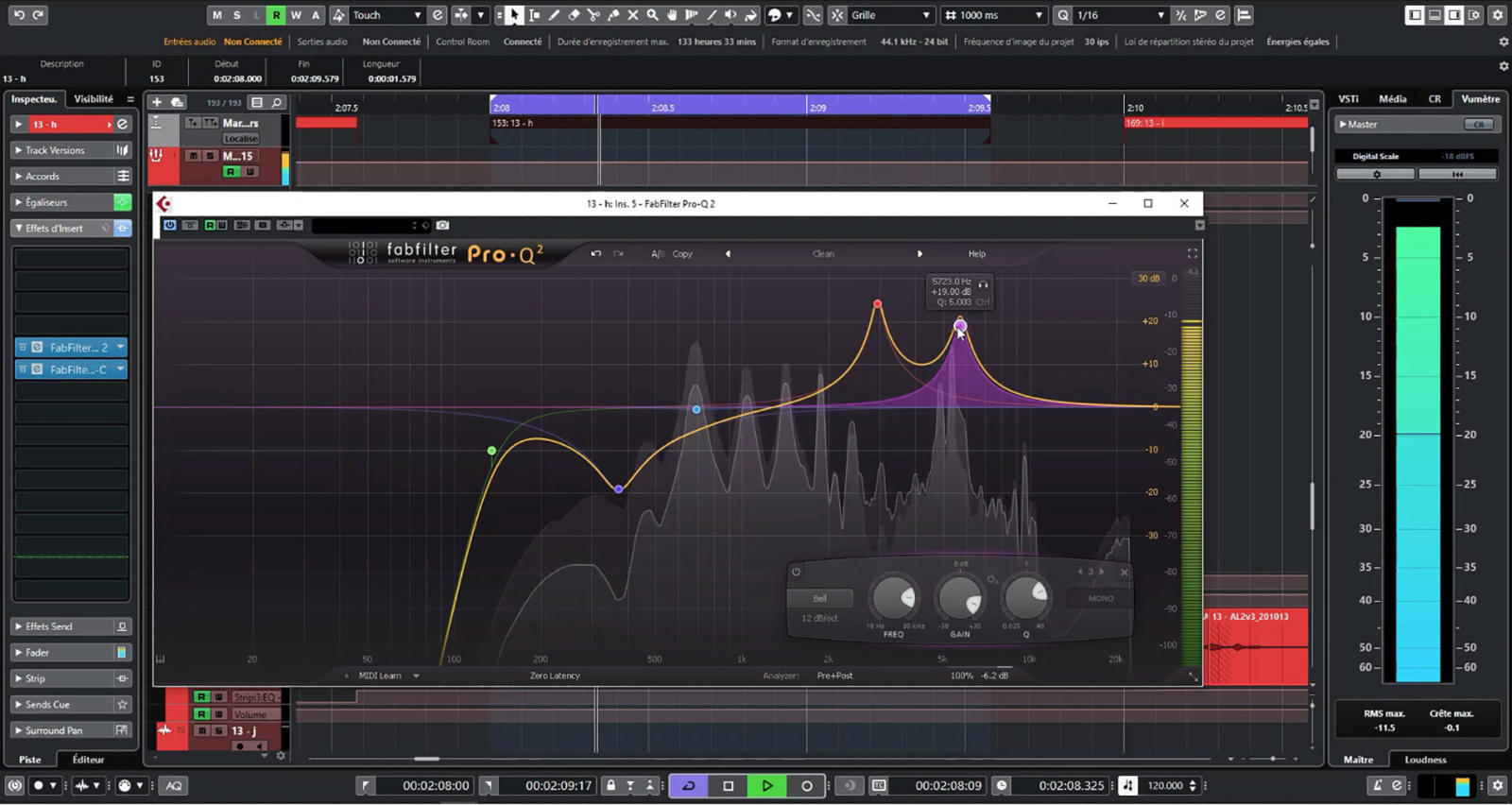Image resolution: width=1512 pixels, height=805 pixels.
Task: Click the Stop transport button
Action: 728,785
